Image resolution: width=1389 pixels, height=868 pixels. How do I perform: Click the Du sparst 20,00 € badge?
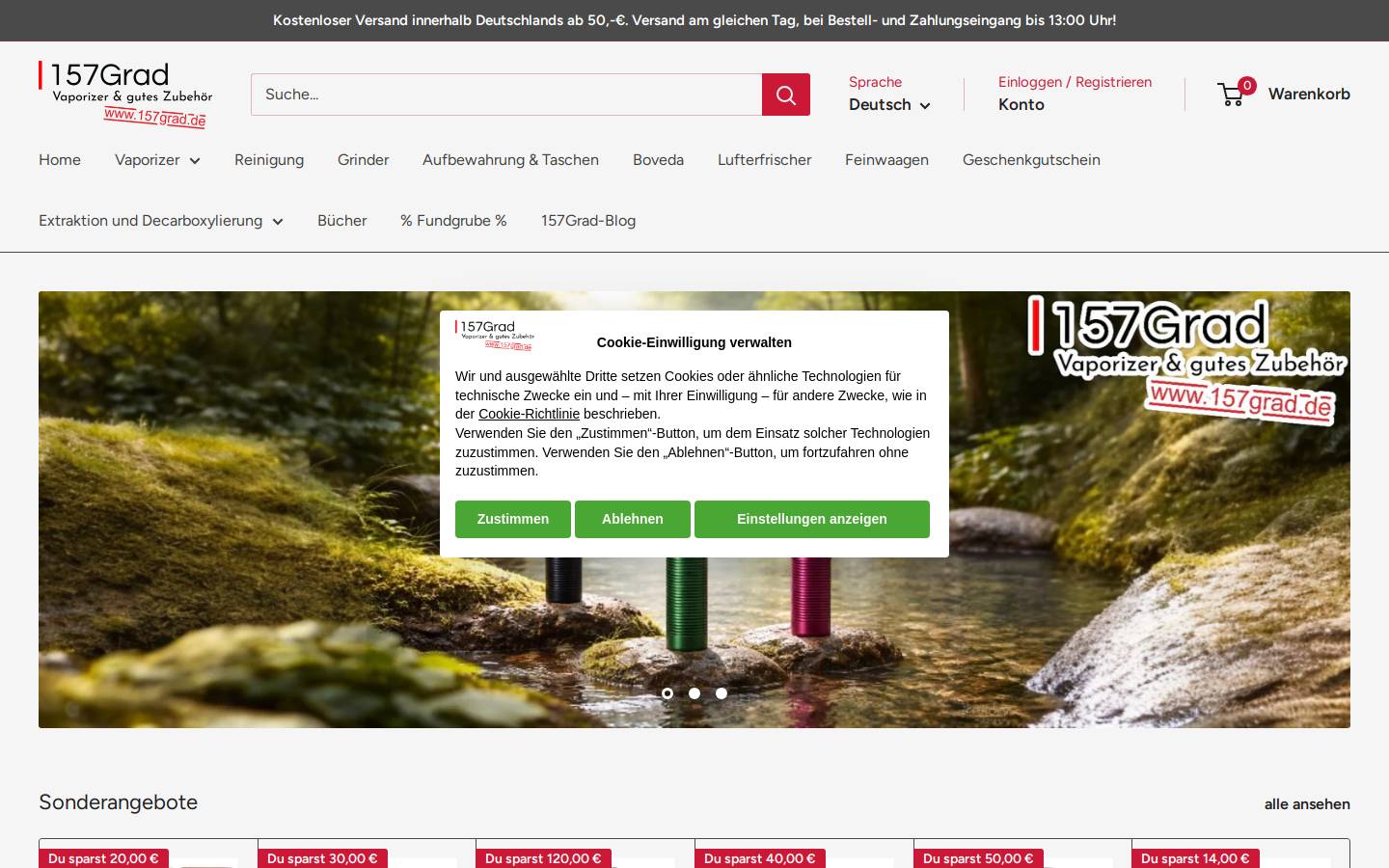pos(103,858)
